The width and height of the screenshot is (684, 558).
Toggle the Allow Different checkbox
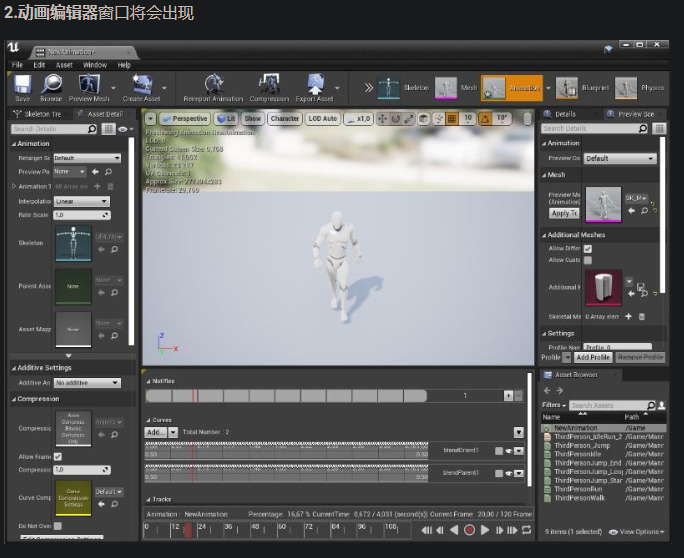point(588,249)
